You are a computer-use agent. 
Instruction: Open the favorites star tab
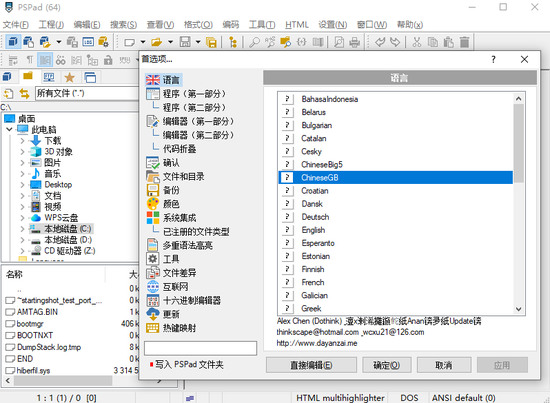69,77
